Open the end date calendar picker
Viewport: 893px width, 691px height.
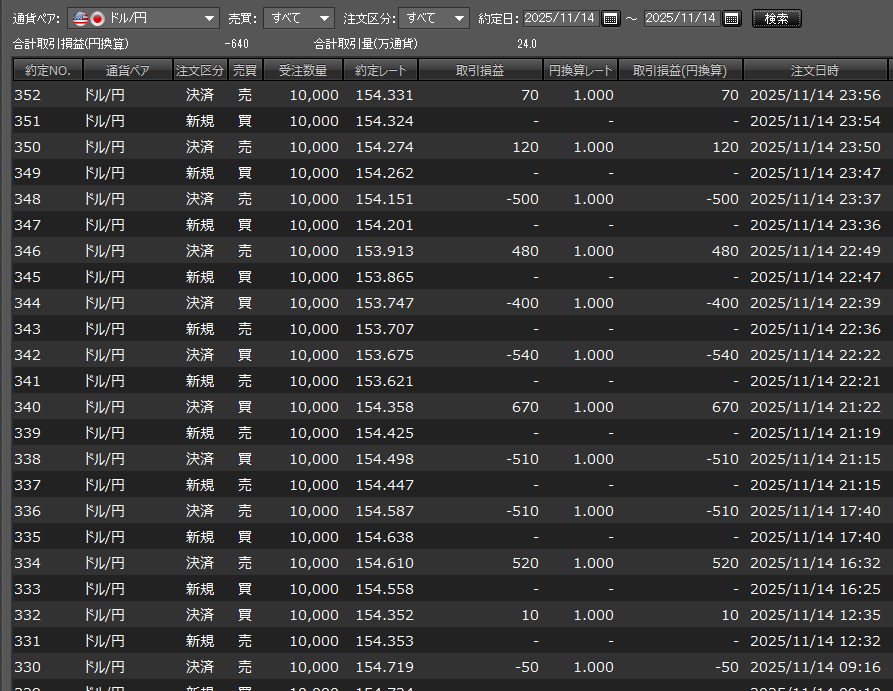tap(731, 19)
